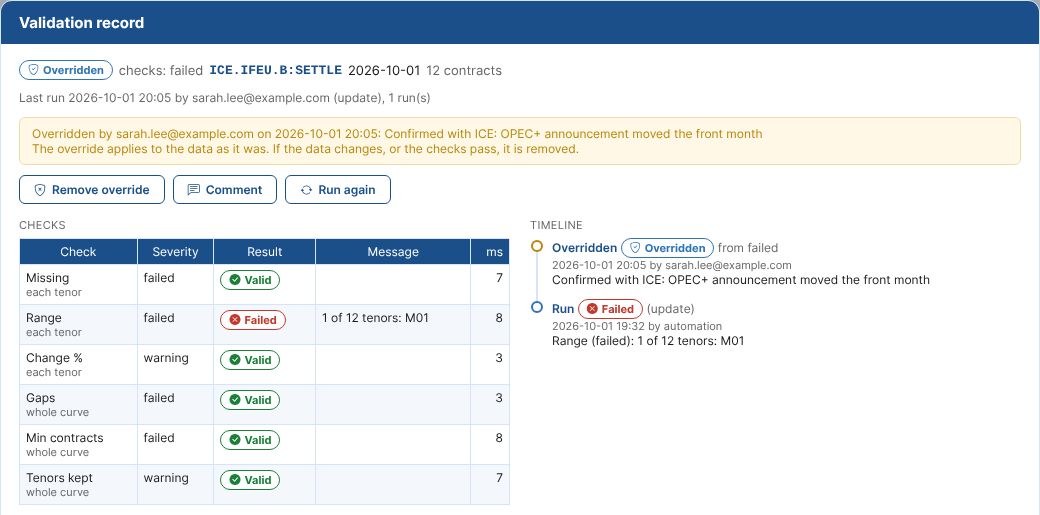Click the Overridden status badge in header
Viewport: 1040px width, 515px height.
[66, 70]
